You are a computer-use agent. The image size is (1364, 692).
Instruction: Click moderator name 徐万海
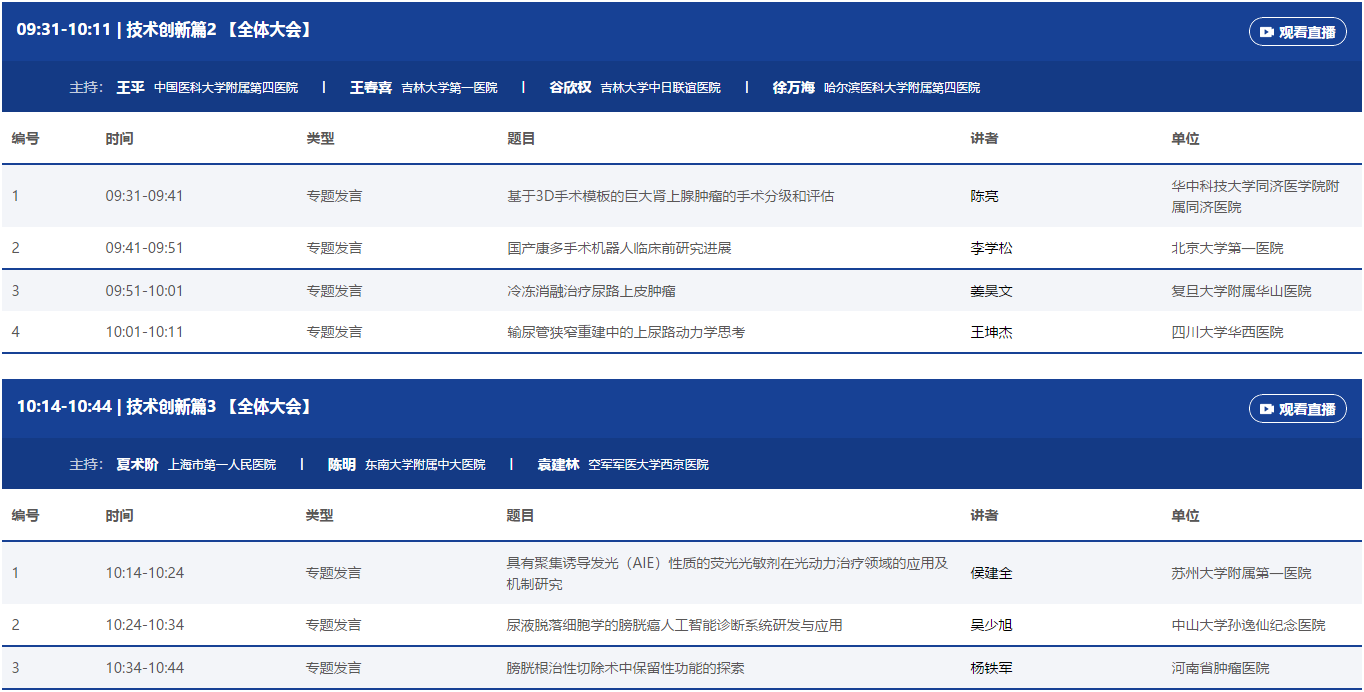coord(793,88)
